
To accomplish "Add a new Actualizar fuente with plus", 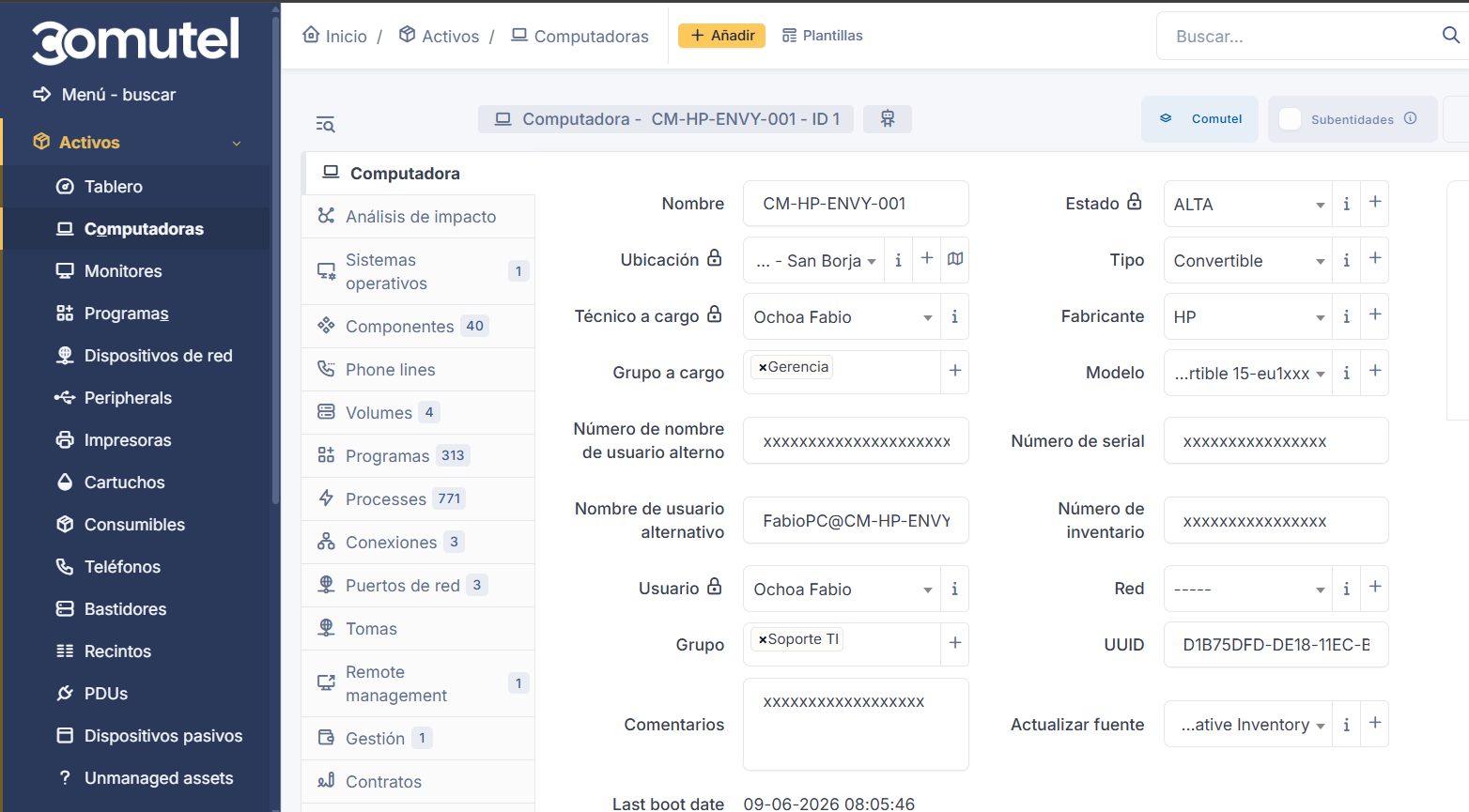I will tap(1375, 723).
